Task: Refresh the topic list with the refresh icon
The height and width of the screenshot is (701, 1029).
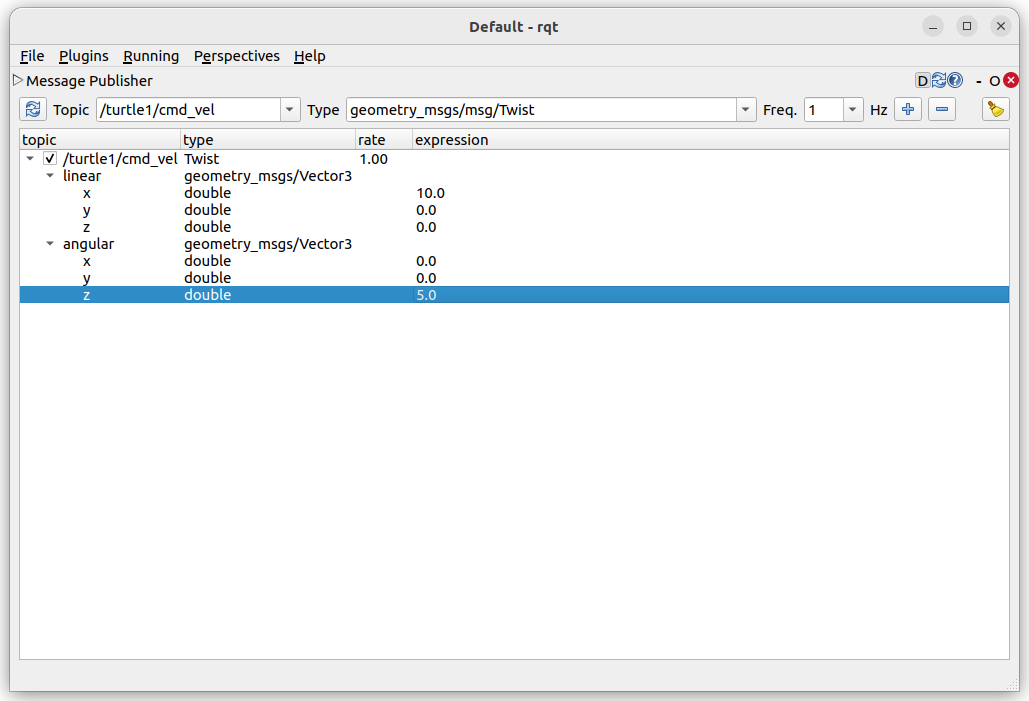Action: click(33, 109)
